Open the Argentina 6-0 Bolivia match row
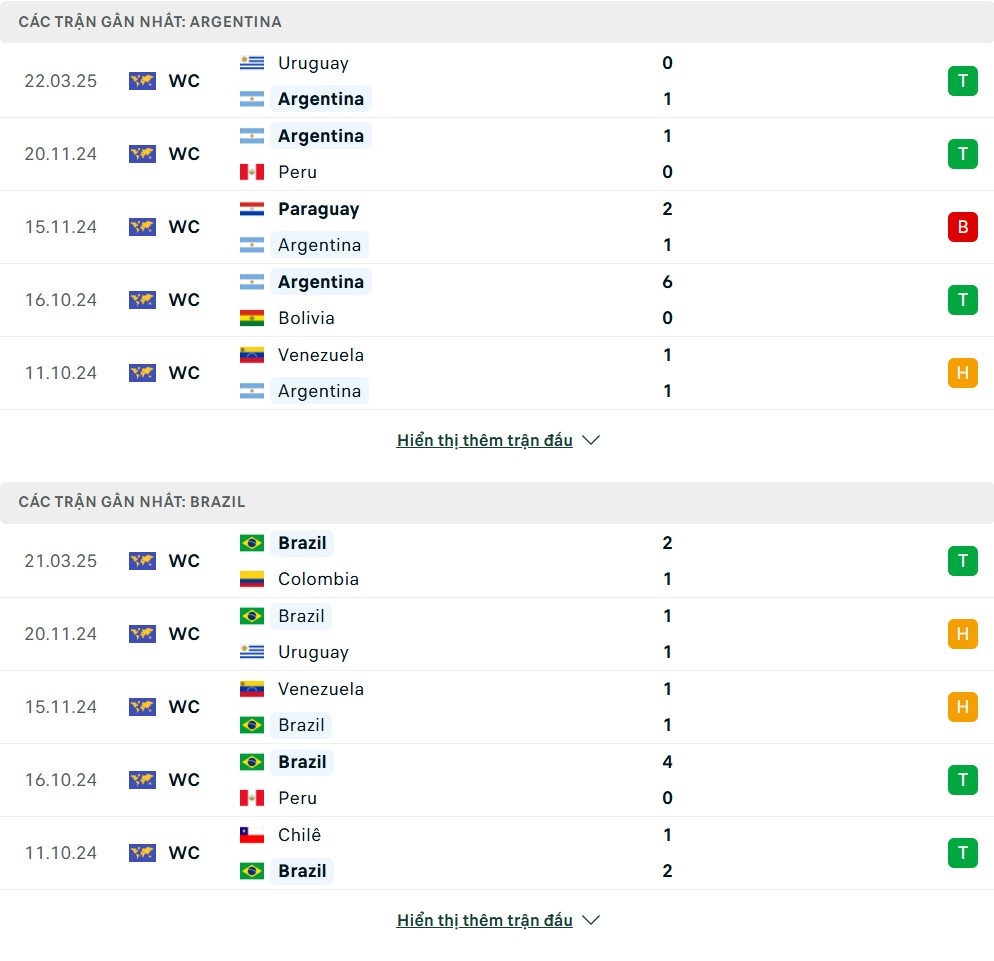 point(497,300)
